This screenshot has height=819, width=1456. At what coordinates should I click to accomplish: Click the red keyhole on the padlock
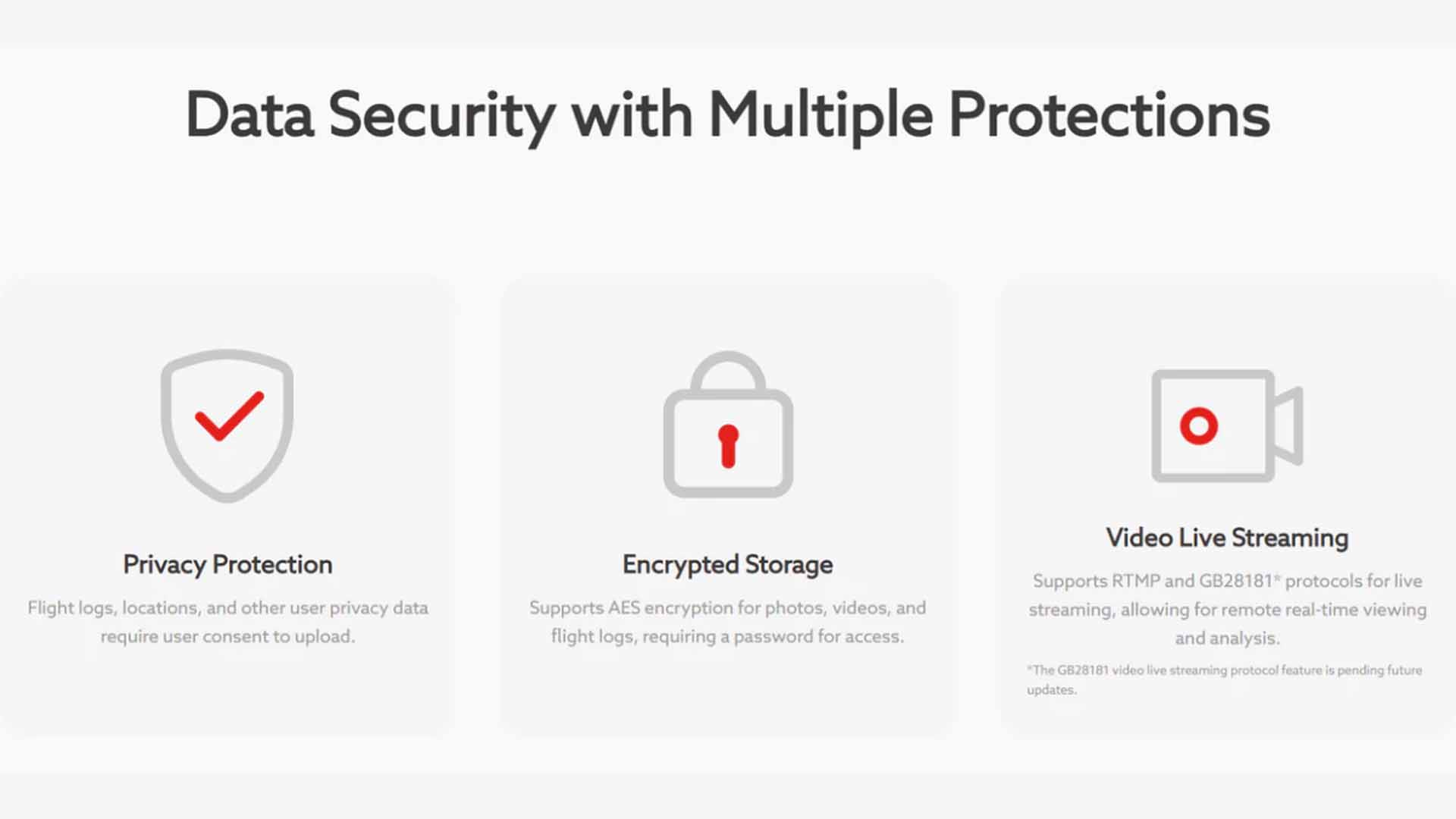[728, 446]
